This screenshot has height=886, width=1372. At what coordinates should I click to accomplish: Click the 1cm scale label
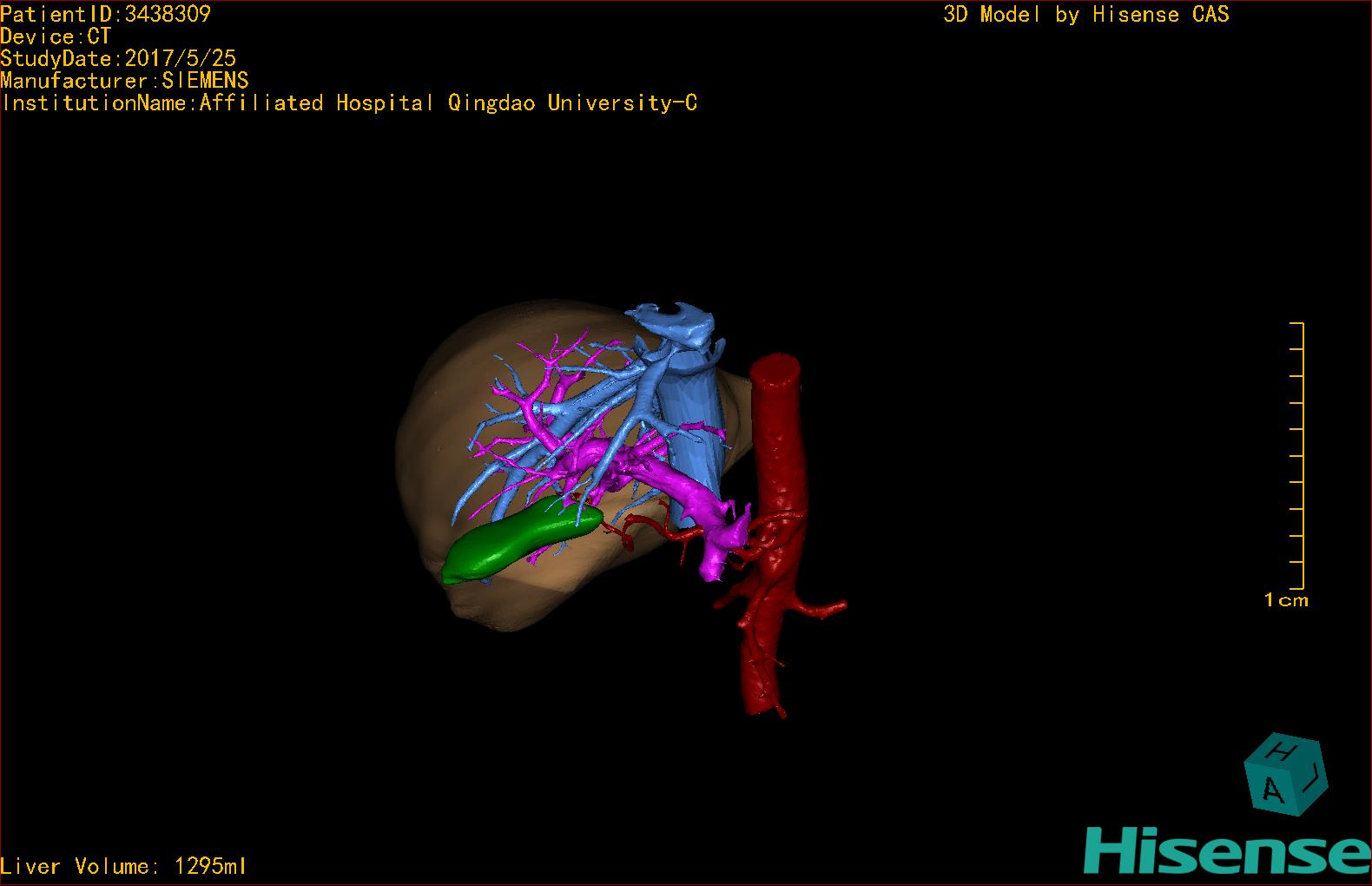point(1285,600)
